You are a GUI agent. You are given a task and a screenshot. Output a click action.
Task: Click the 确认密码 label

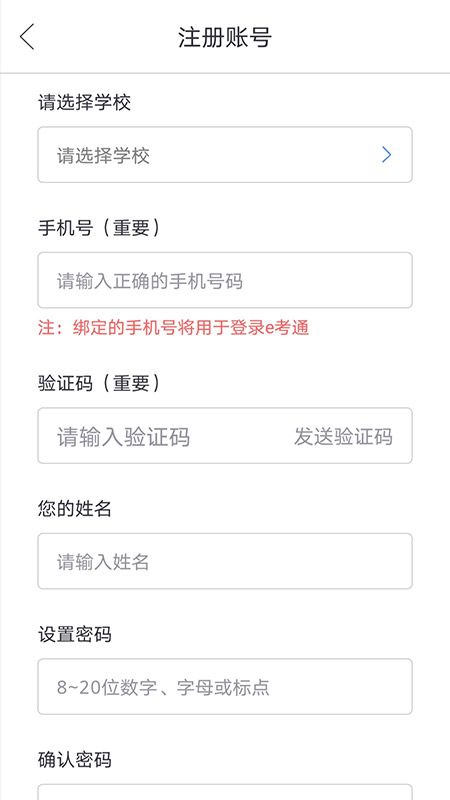tap(75, 760)
